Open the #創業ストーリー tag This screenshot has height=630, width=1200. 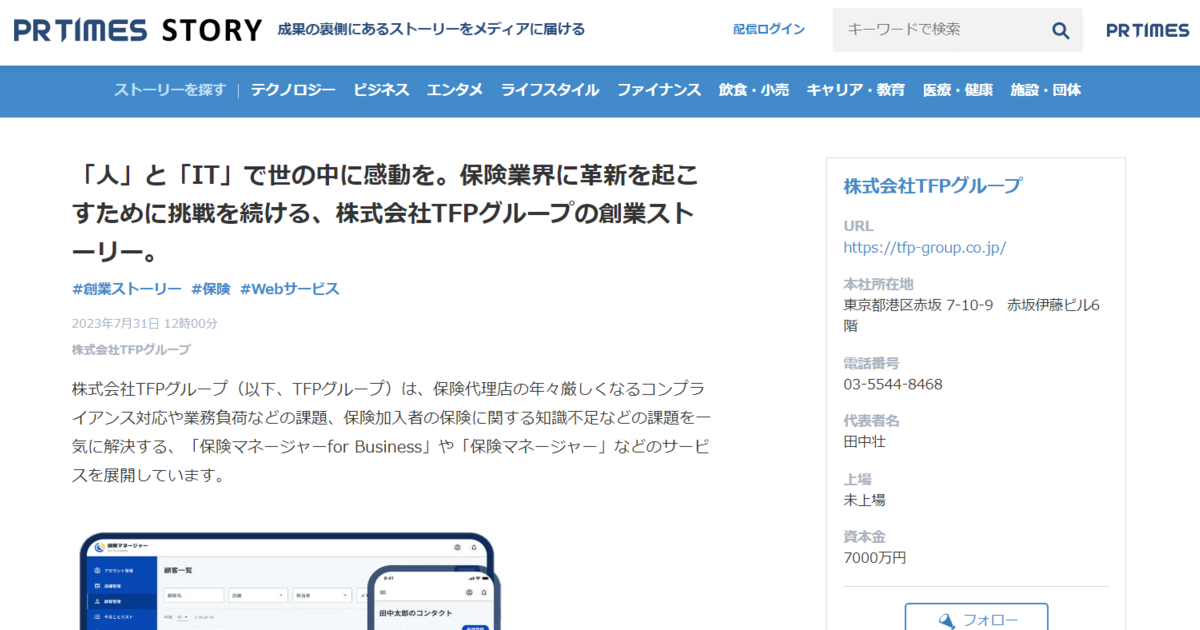click(x=127, y=289)
